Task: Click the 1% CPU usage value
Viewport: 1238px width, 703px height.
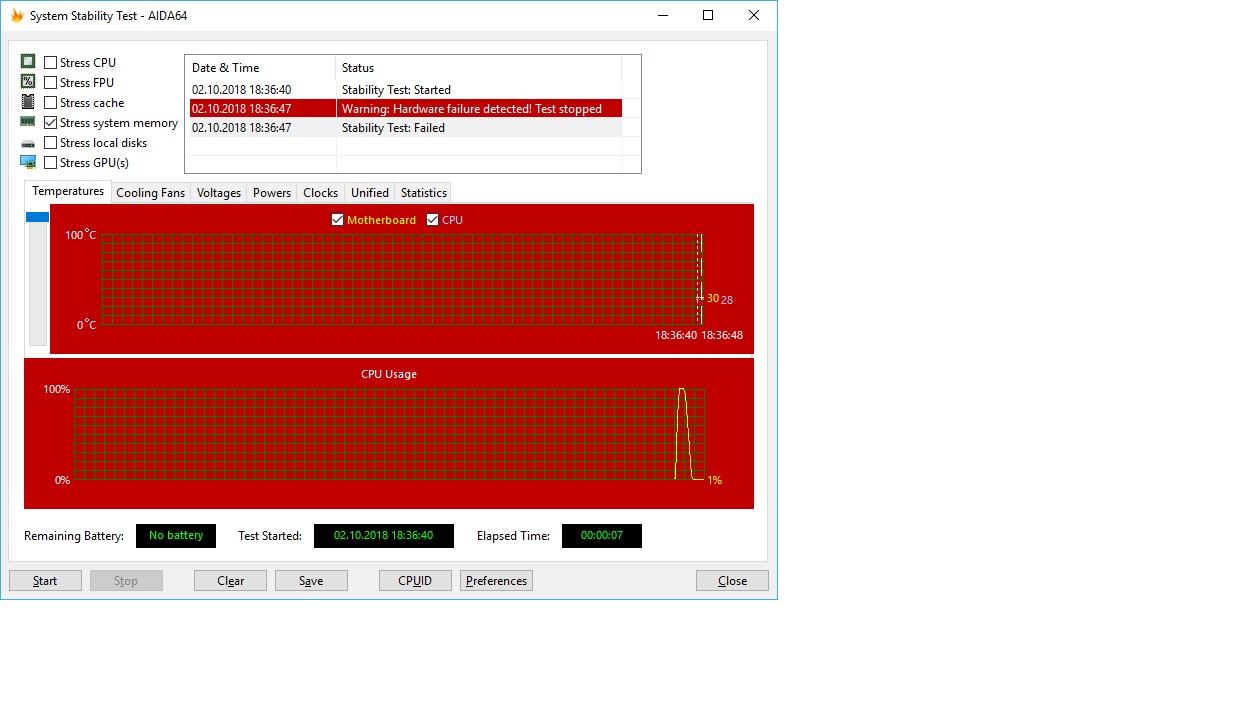Action: pyautogui.click(x=714, y=480)
